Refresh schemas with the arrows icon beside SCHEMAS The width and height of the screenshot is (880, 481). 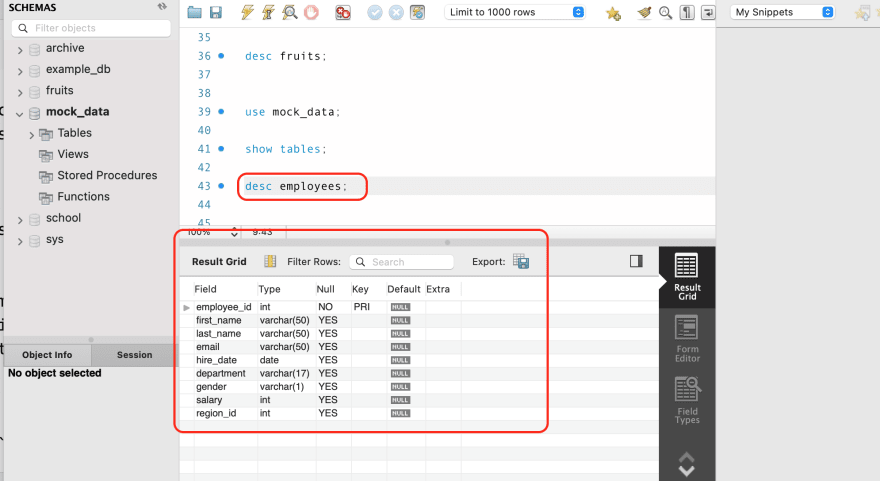[x=162, y=7]
